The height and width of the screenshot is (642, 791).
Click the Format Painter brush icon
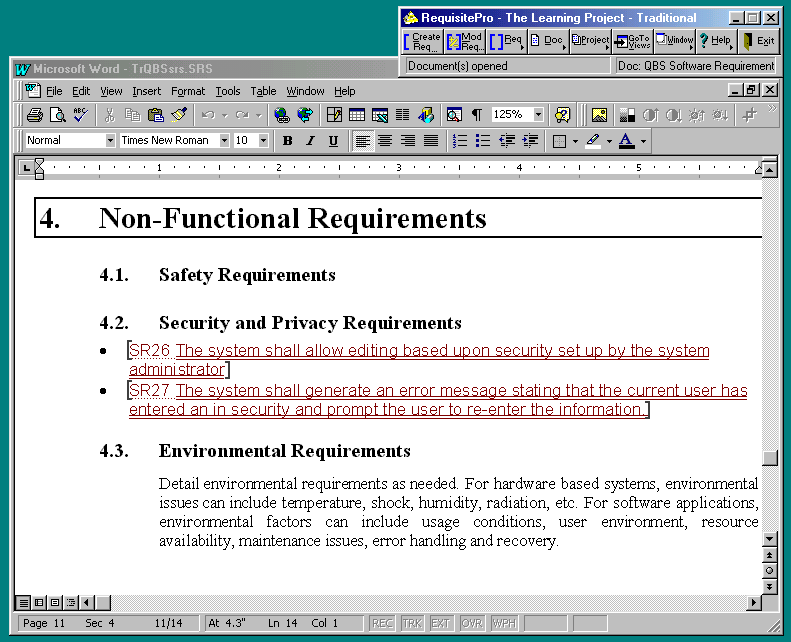pyautogui.click(x=179, y=115)
